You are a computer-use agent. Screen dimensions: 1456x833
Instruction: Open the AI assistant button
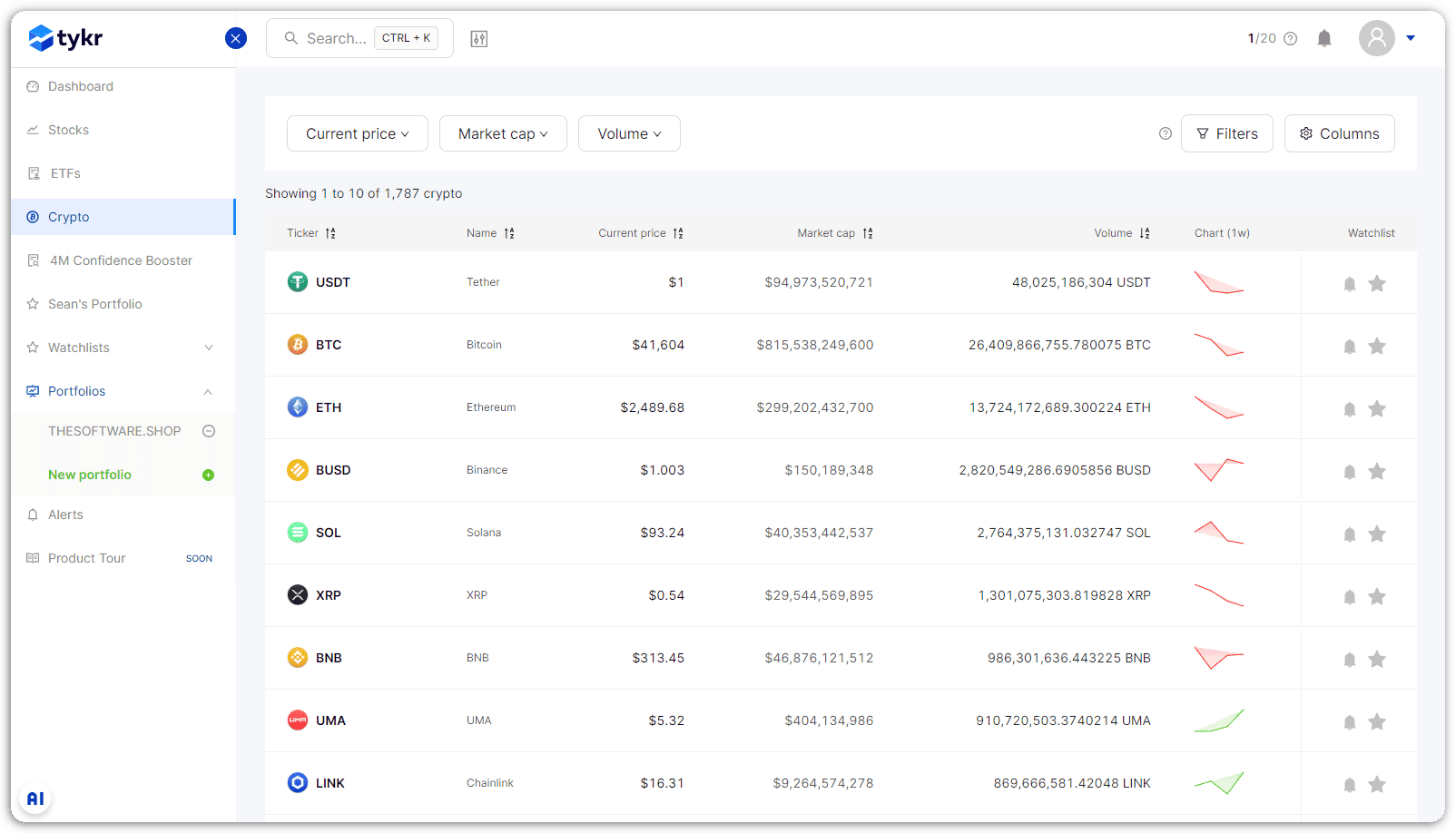pyautogui.click(x=35, y=799)
